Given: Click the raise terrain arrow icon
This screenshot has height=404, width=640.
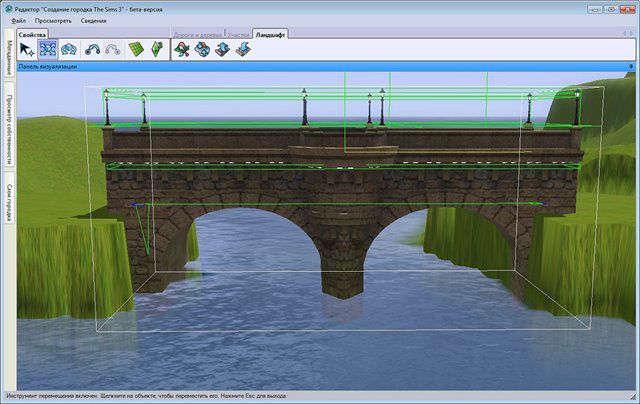Looking at the screenshot, I should (x=223, y=50).
